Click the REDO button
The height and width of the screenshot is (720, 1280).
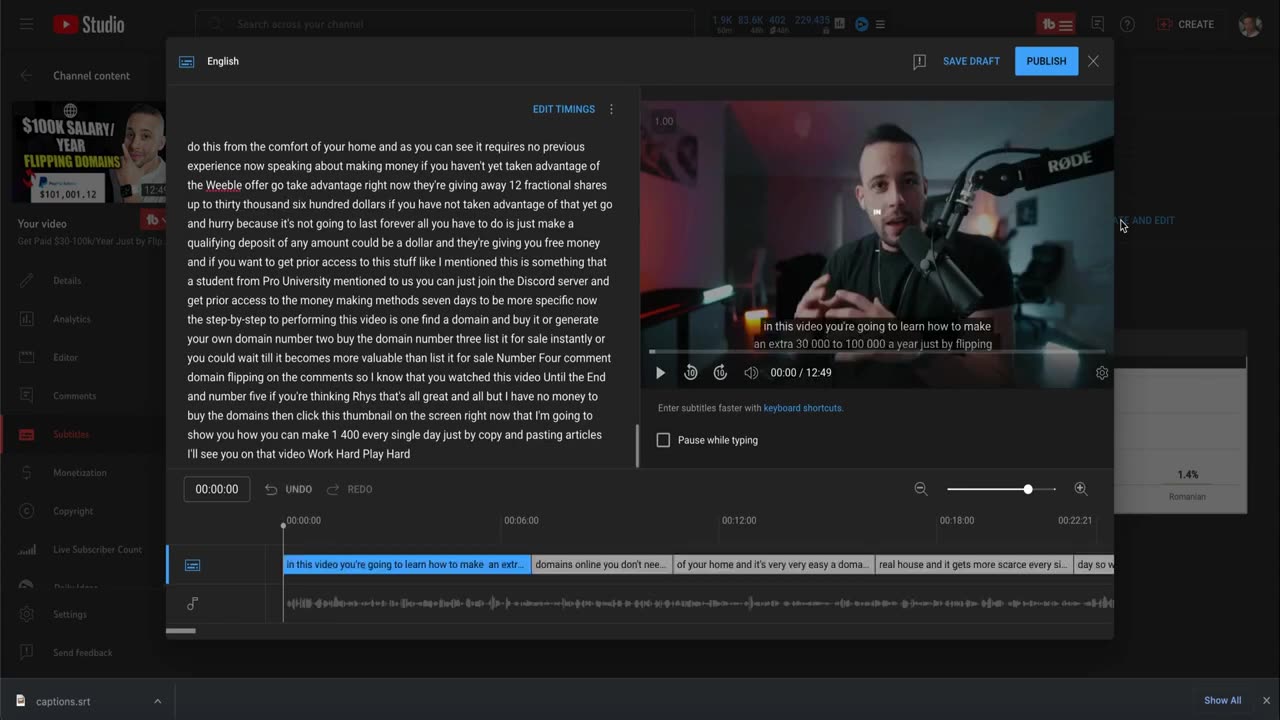[349, 489]
